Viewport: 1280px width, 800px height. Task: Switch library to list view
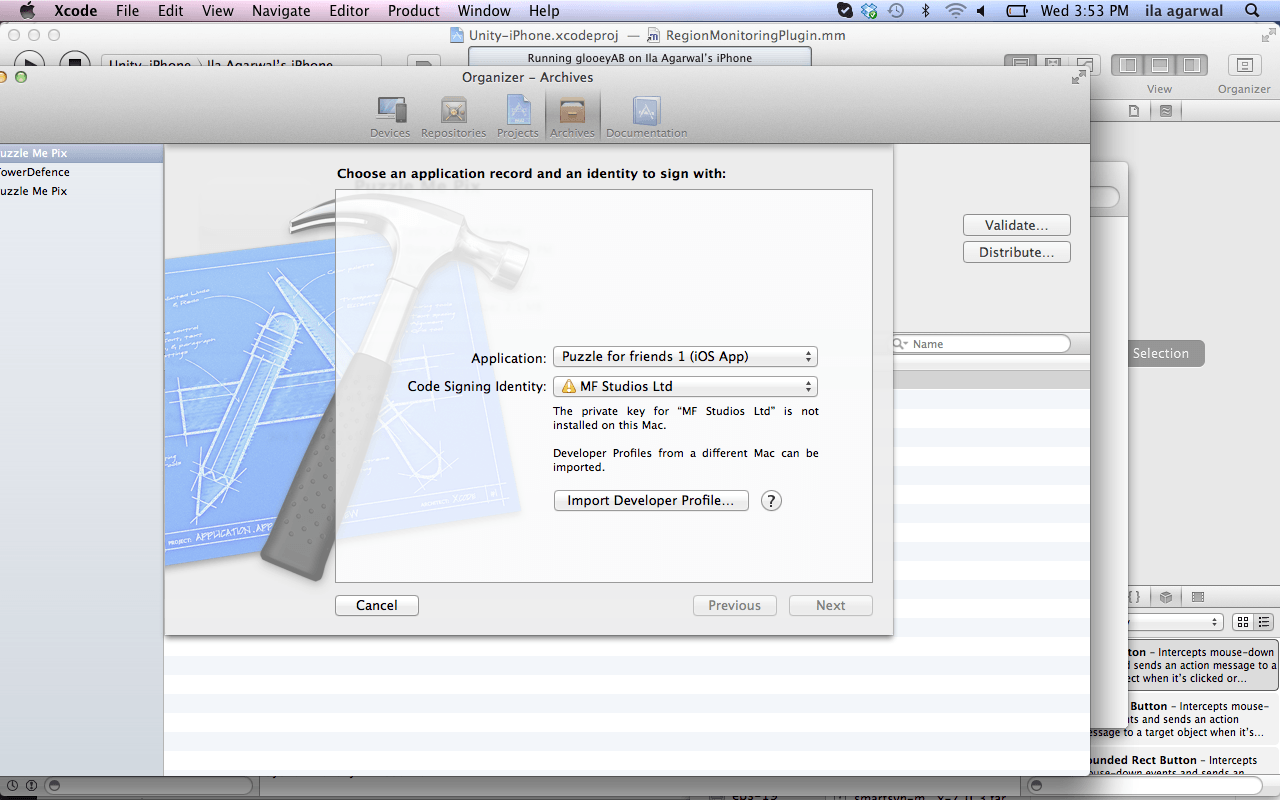point(1264,622)
